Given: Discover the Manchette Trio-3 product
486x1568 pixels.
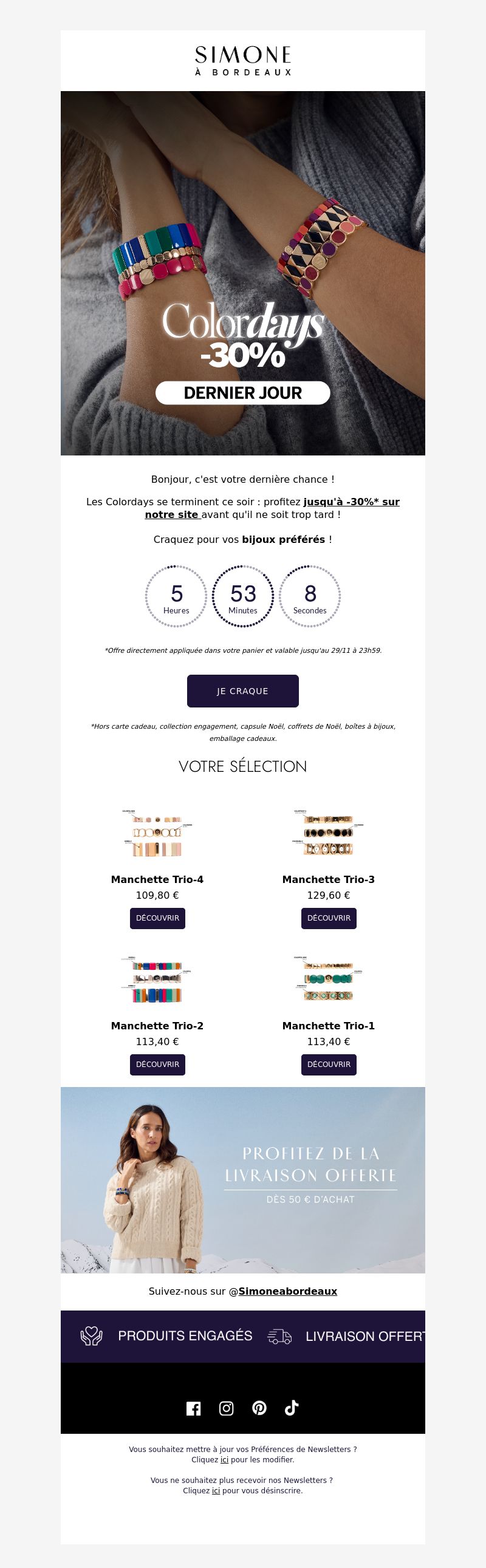Looking at the screenshot, I should pyautogui.click(x=329, y=918).
